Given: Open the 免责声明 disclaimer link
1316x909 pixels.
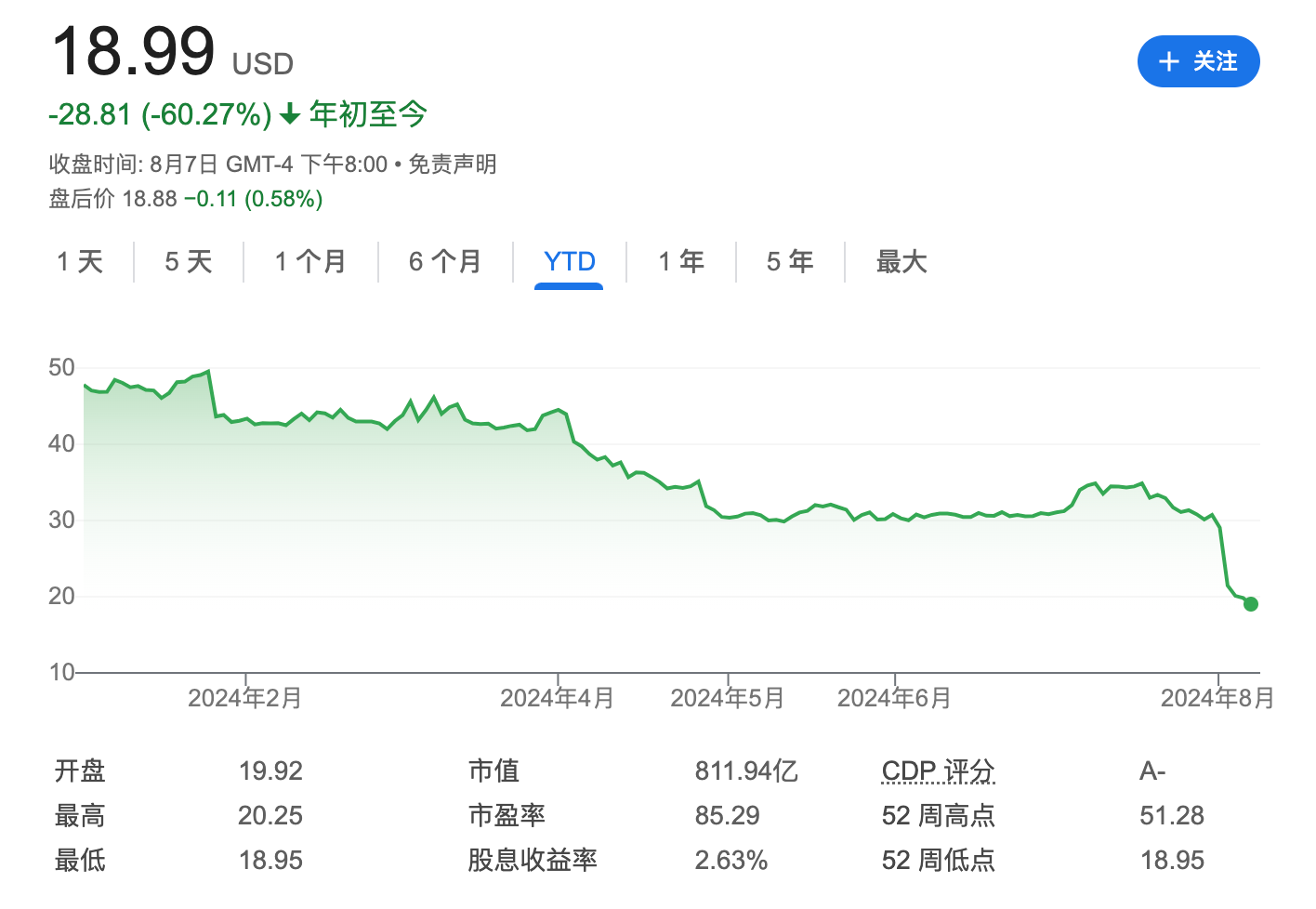Looking at the screenshot, I should click(x=452, y=164).
